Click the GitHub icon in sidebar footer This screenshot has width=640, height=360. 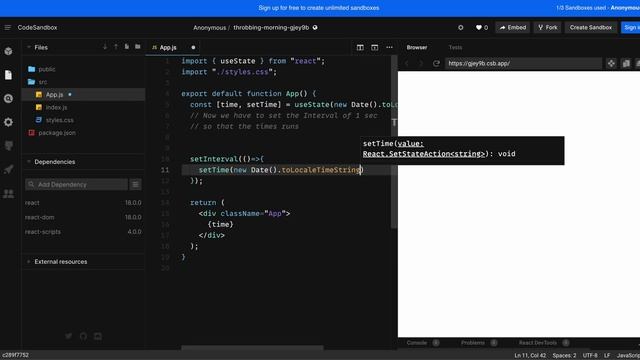[83, 336]
